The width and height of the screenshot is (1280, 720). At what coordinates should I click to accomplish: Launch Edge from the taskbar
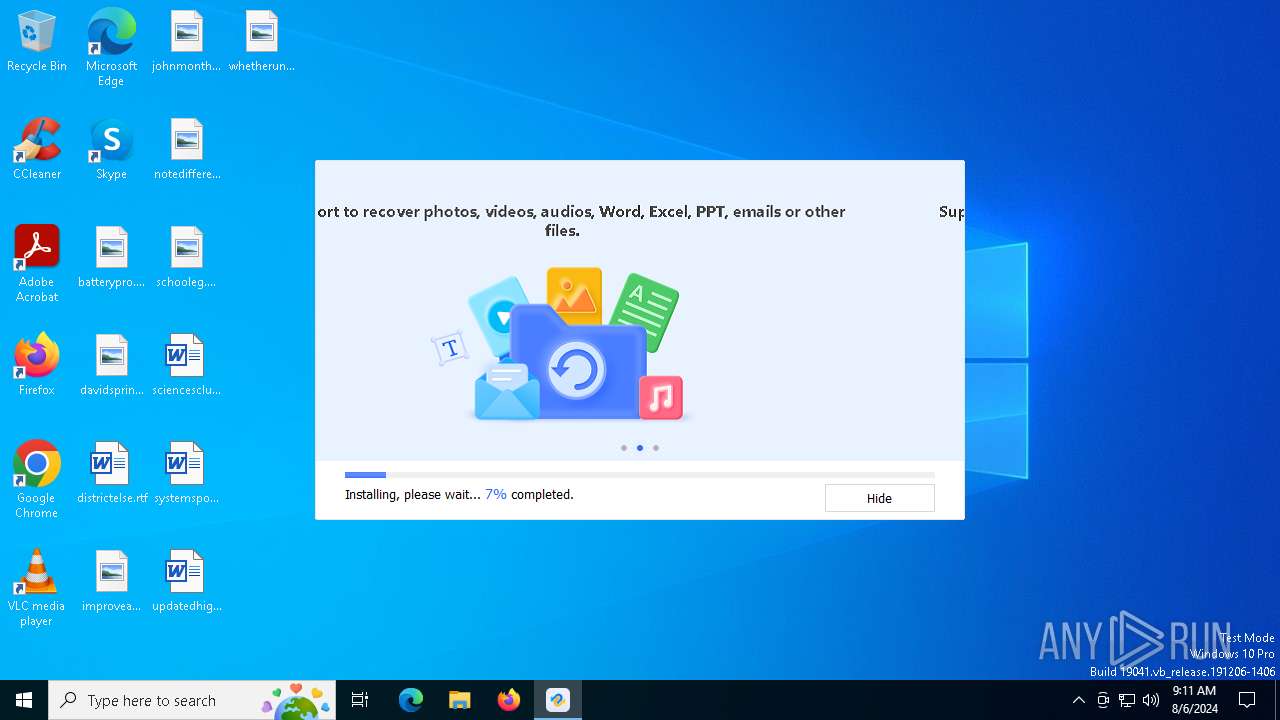tap(411, 700)
